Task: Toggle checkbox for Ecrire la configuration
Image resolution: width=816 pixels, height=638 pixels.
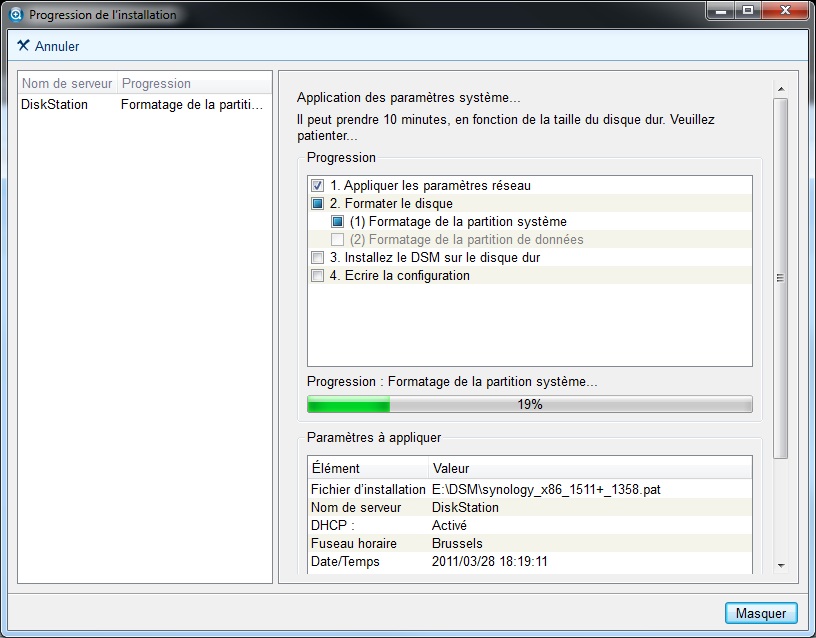Action: click(317, 275)
